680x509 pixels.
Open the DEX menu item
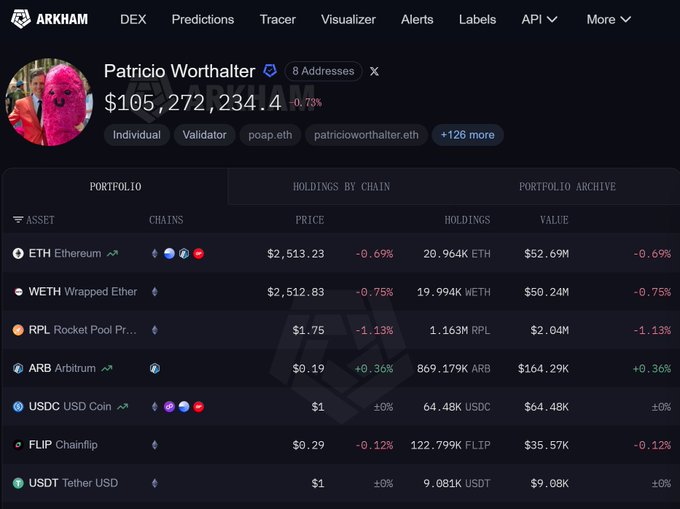pos(133,20)
